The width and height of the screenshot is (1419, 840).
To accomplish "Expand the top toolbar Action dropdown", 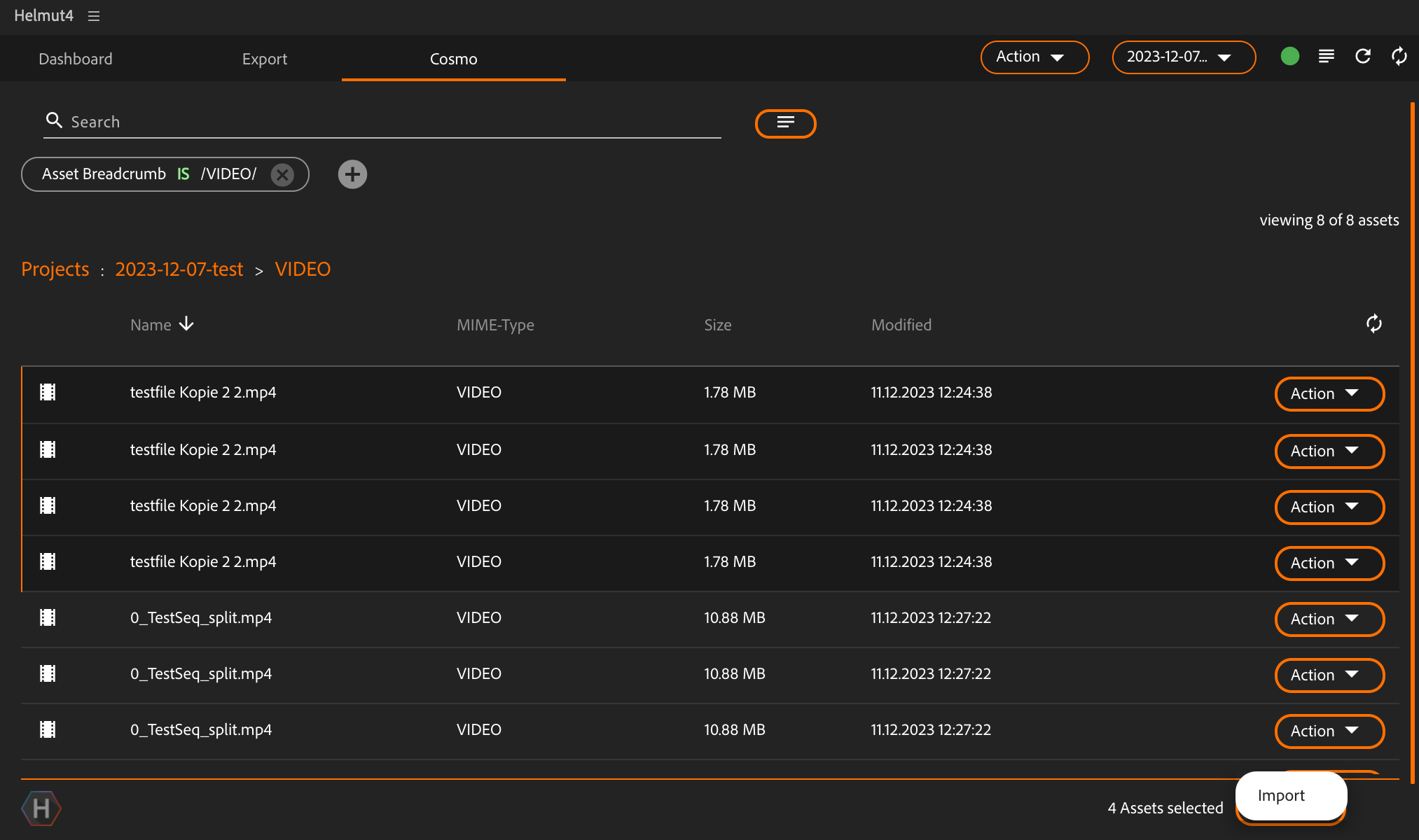I will click(x=1034, y=57).
